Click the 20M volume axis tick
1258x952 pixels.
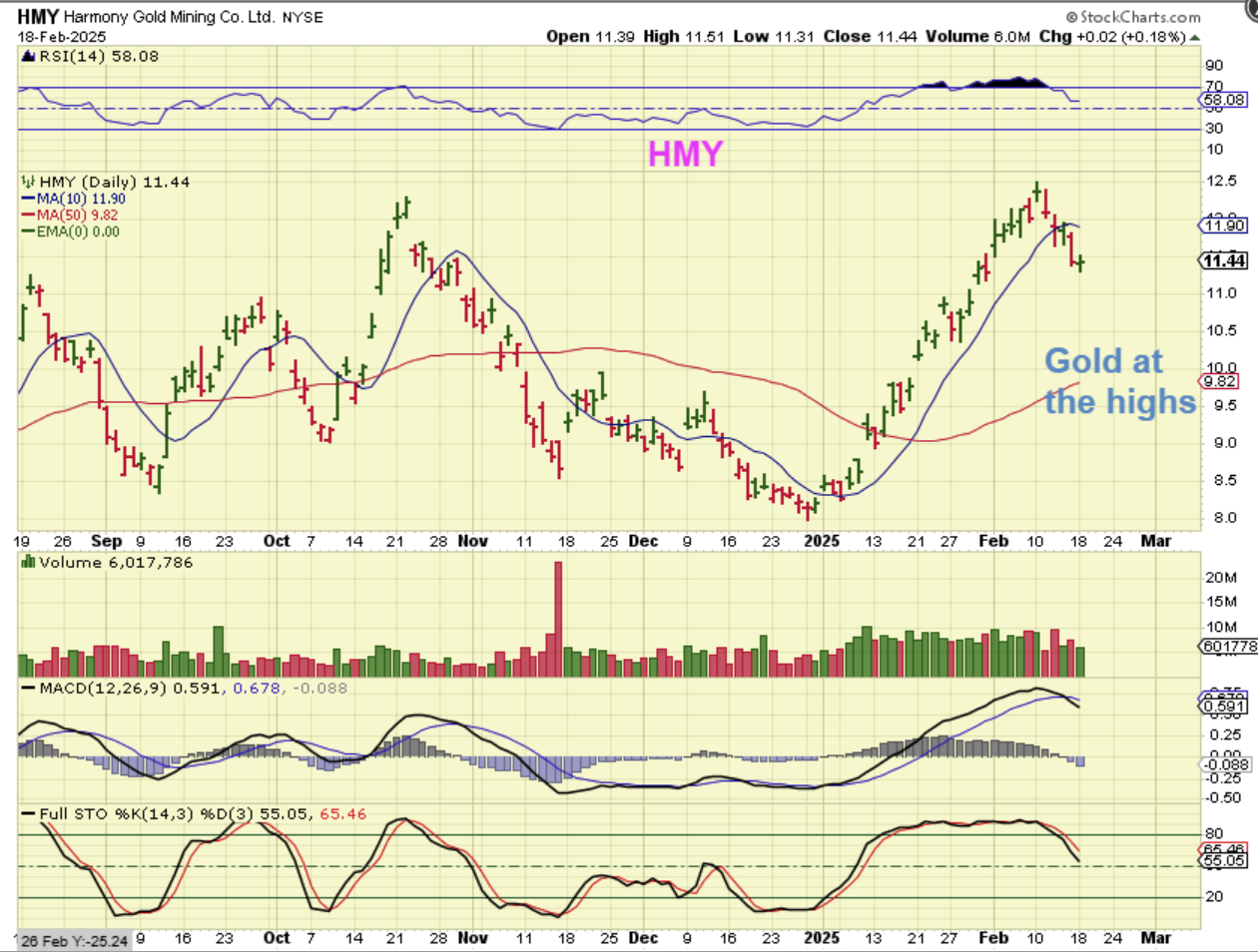[1221, 577]
